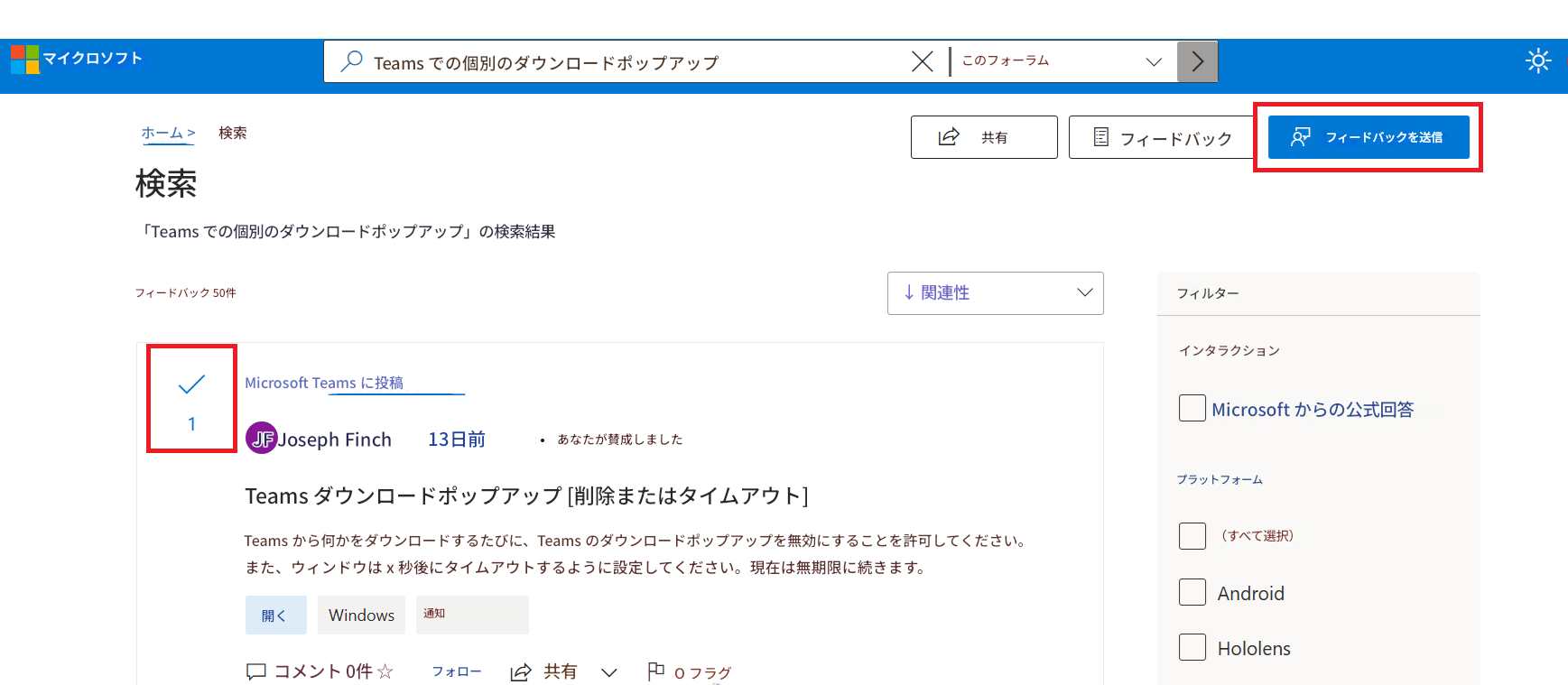Click the フィードバック button
This screenshot has height=685, width=1568.
(1163, 137)
